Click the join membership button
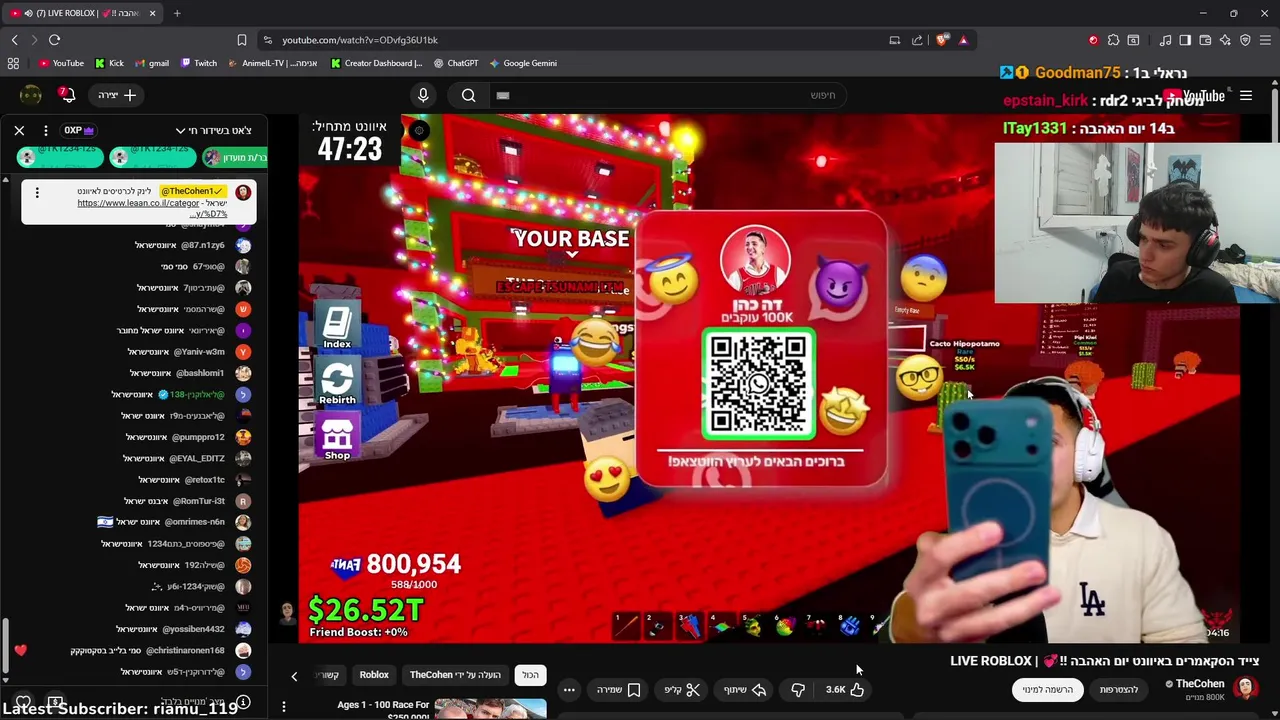This screenshot has height=720, width=1280. tap(1119, 689)
